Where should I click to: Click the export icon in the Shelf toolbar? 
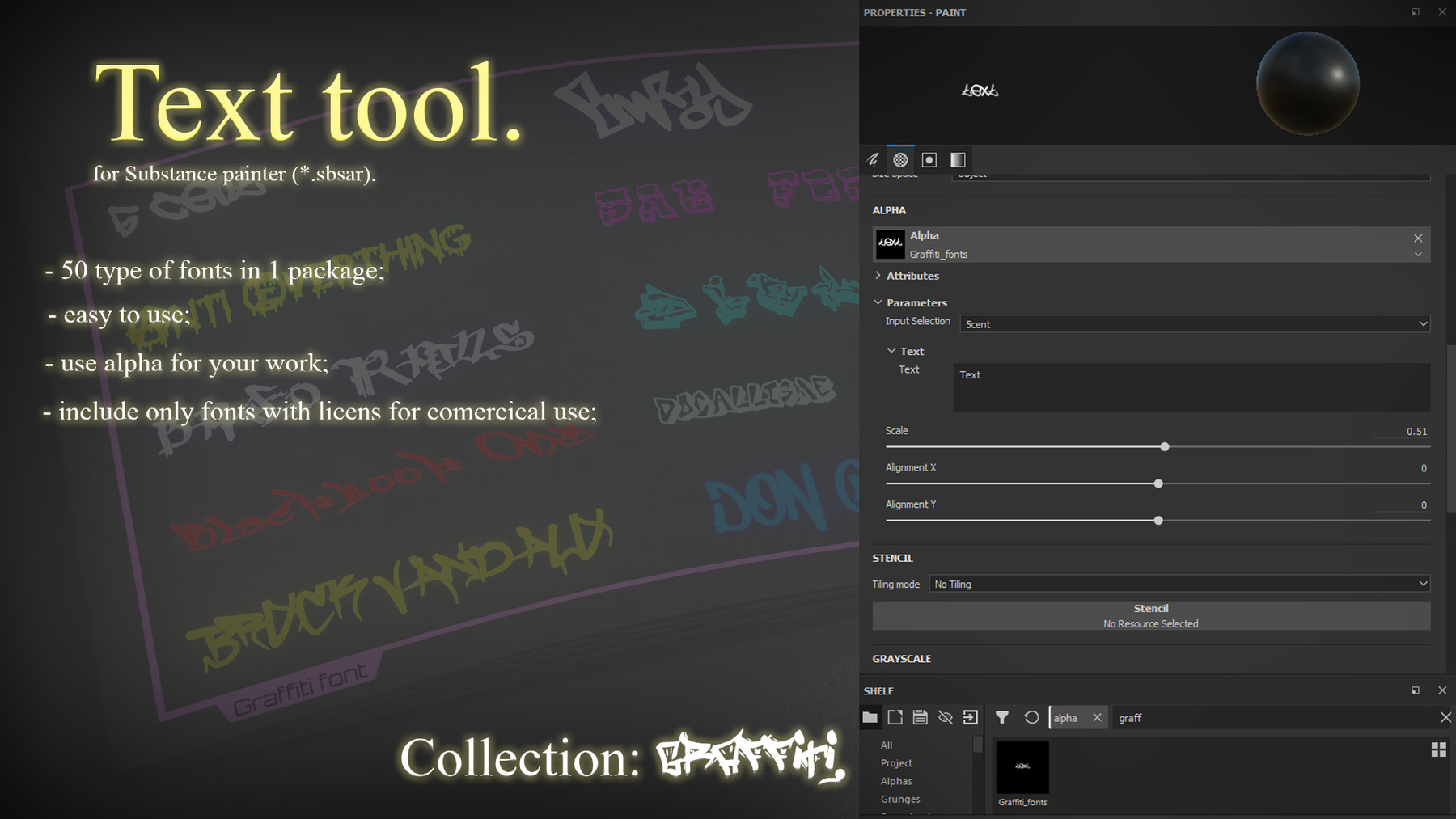point(970,716)
